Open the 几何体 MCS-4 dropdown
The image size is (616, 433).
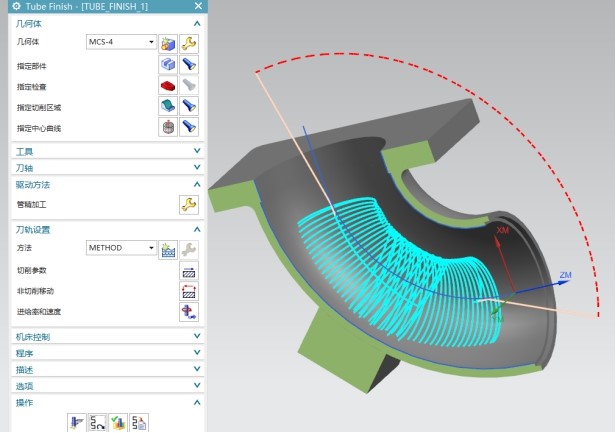point(151,42)
